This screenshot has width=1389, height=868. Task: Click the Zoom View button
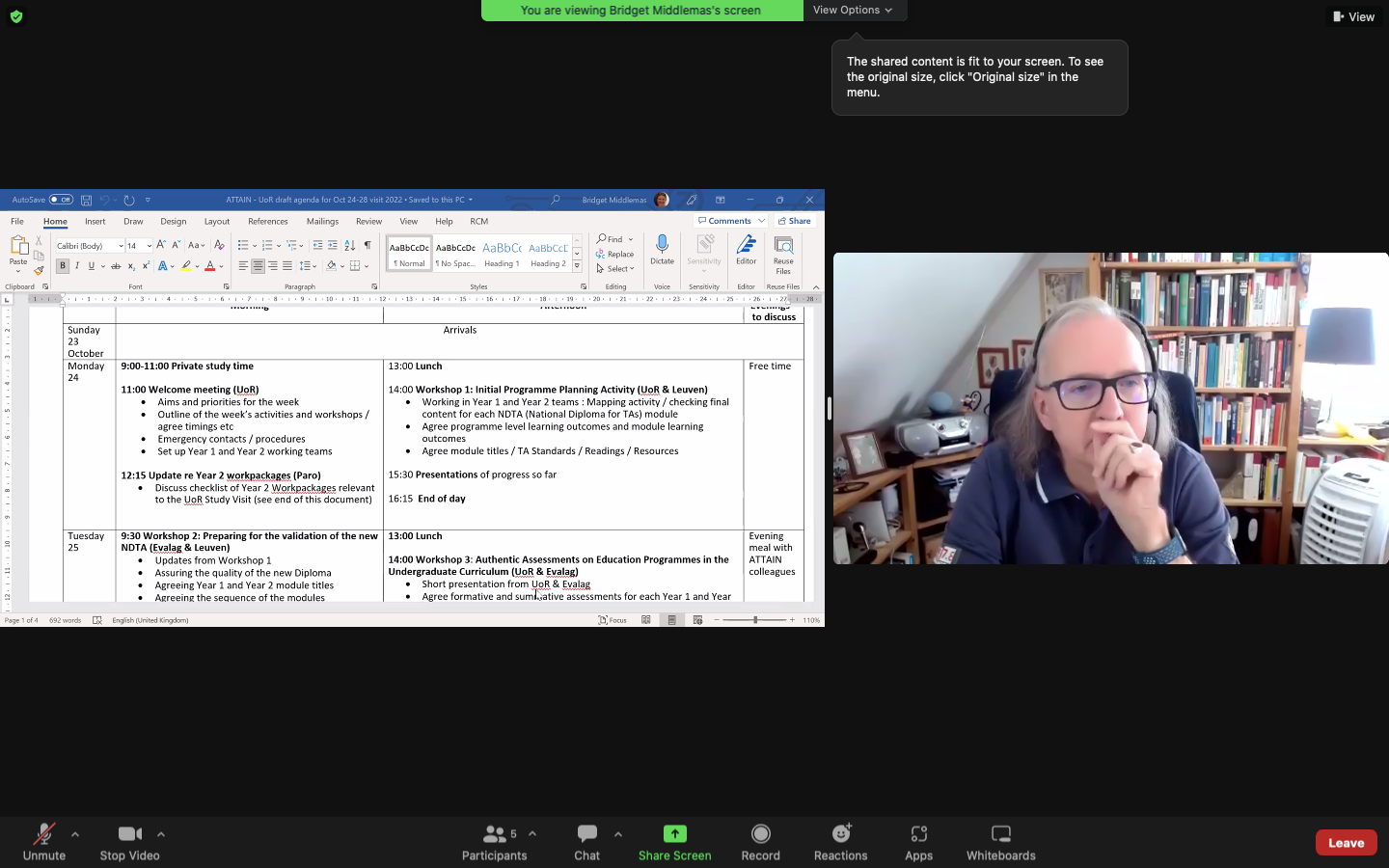[1354, 16]
